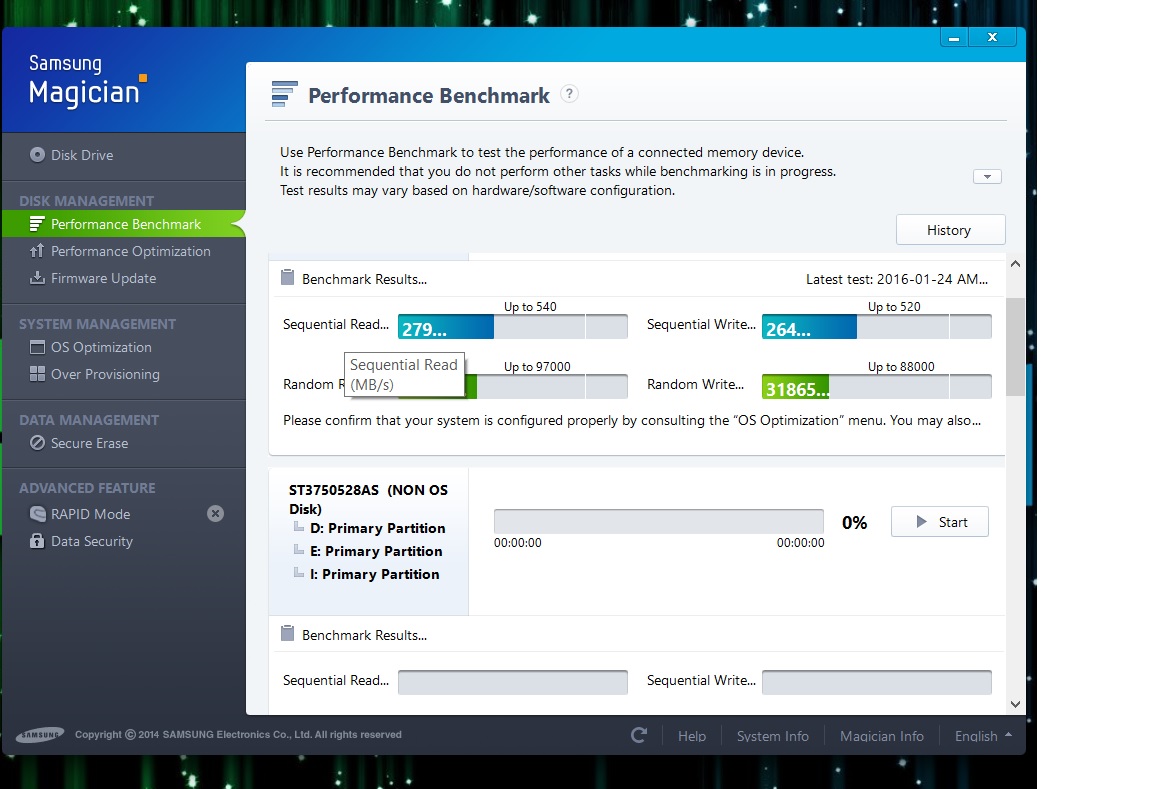Open benchmark History
The width and height of the screenshot is (1152, 789).
(x=950, y=230)
